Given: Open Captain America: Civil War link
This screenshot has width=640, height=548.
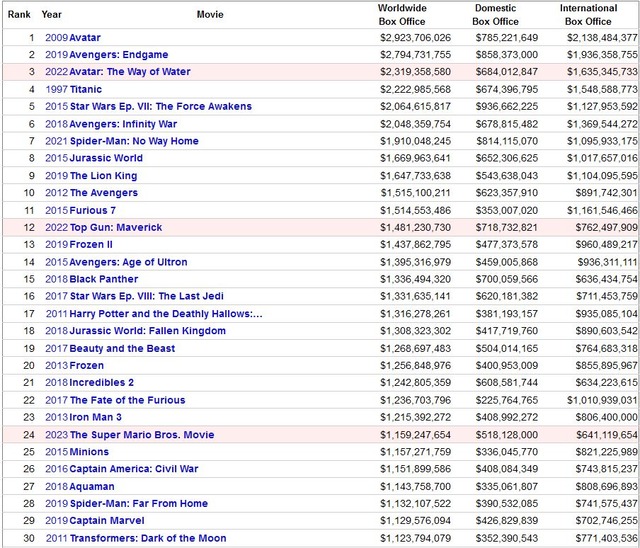Looking at the screenshot, I should (134, 469).
